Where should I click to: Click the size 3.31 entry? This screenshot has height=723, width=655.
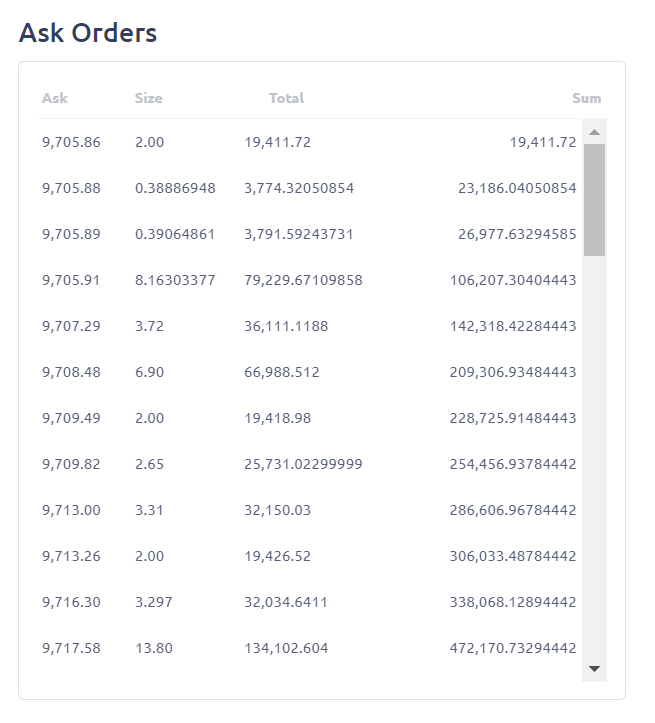click(149, 510)
